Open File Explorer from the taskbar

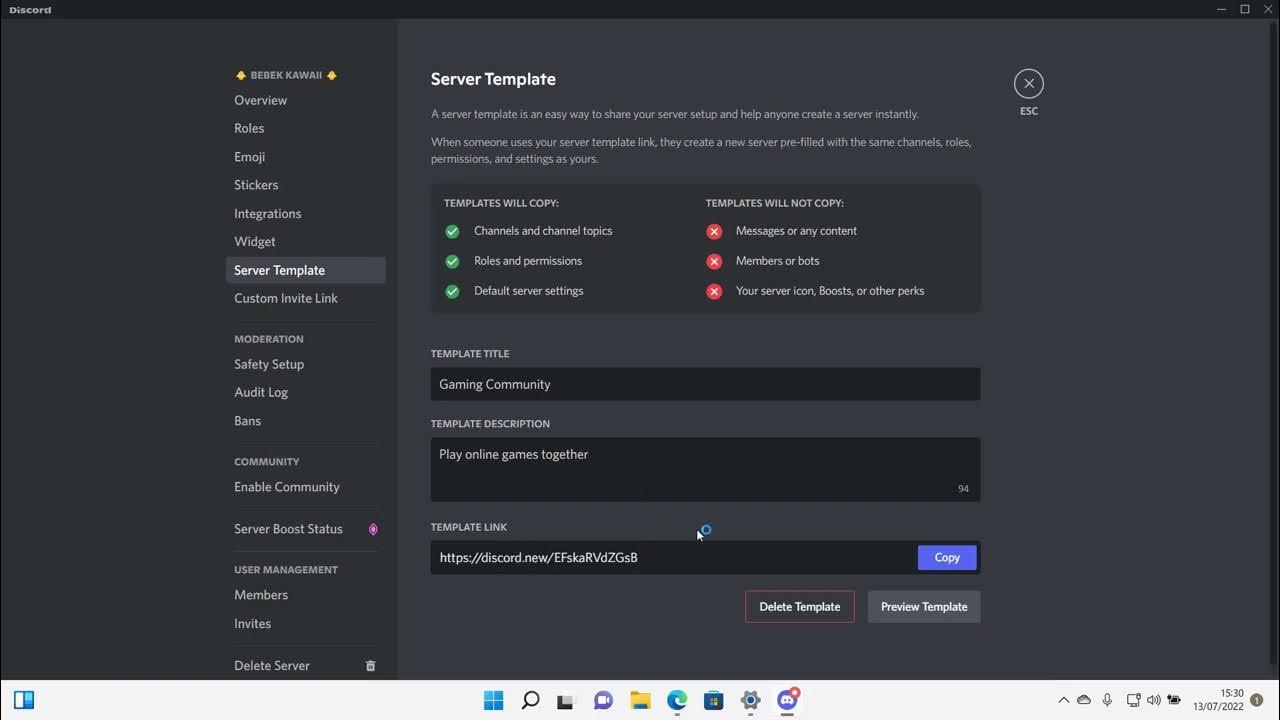coord(640,700)
